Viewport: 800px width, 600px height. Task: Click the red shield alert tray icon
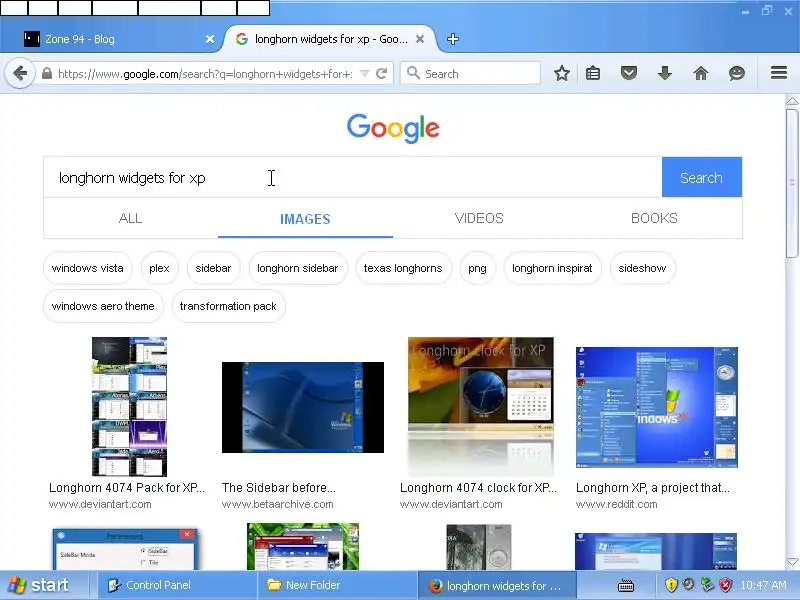[725, 585]
